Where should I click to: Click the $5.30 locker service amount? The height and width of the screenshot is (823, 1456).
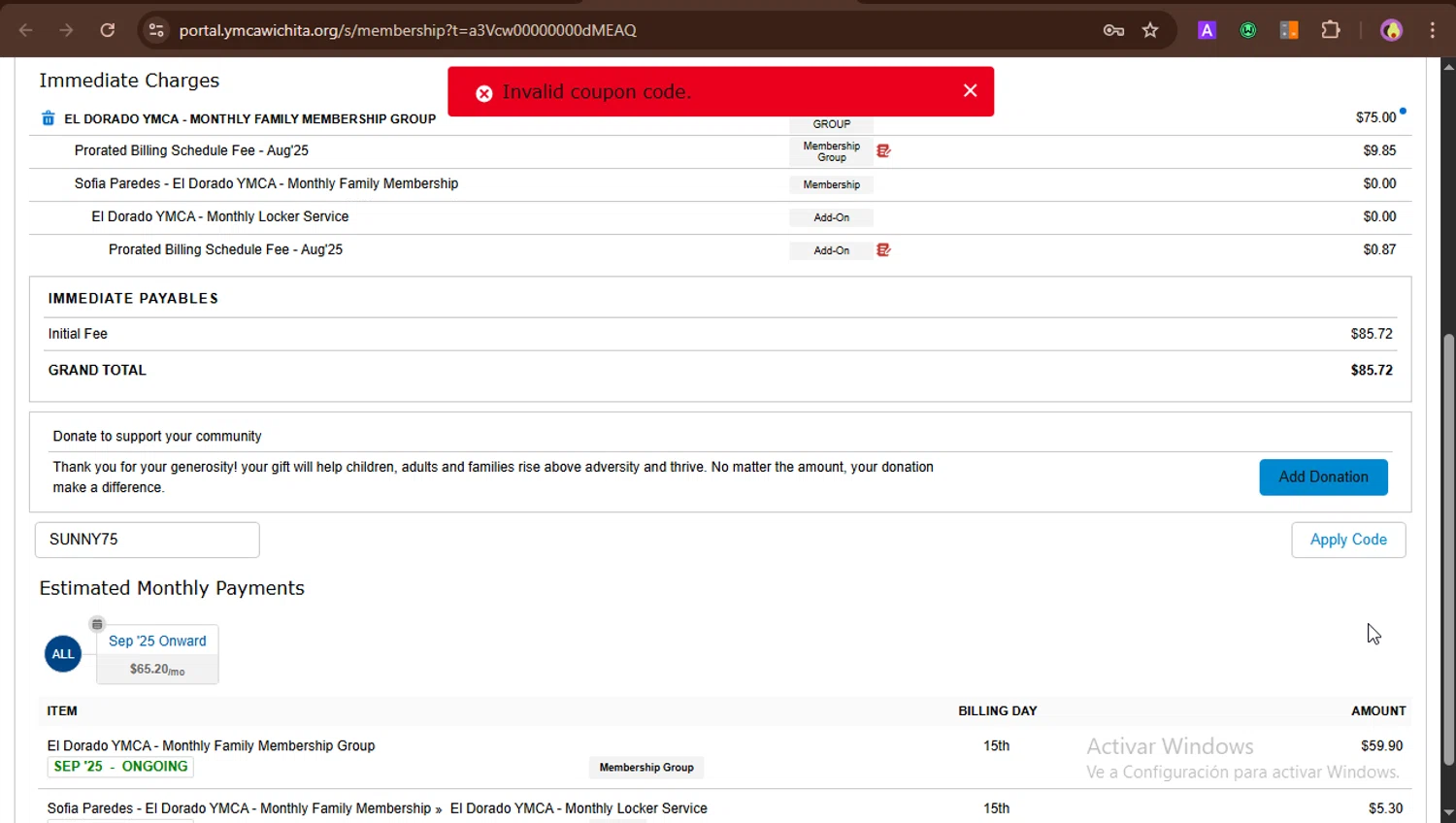click(x=1385, y=808)
